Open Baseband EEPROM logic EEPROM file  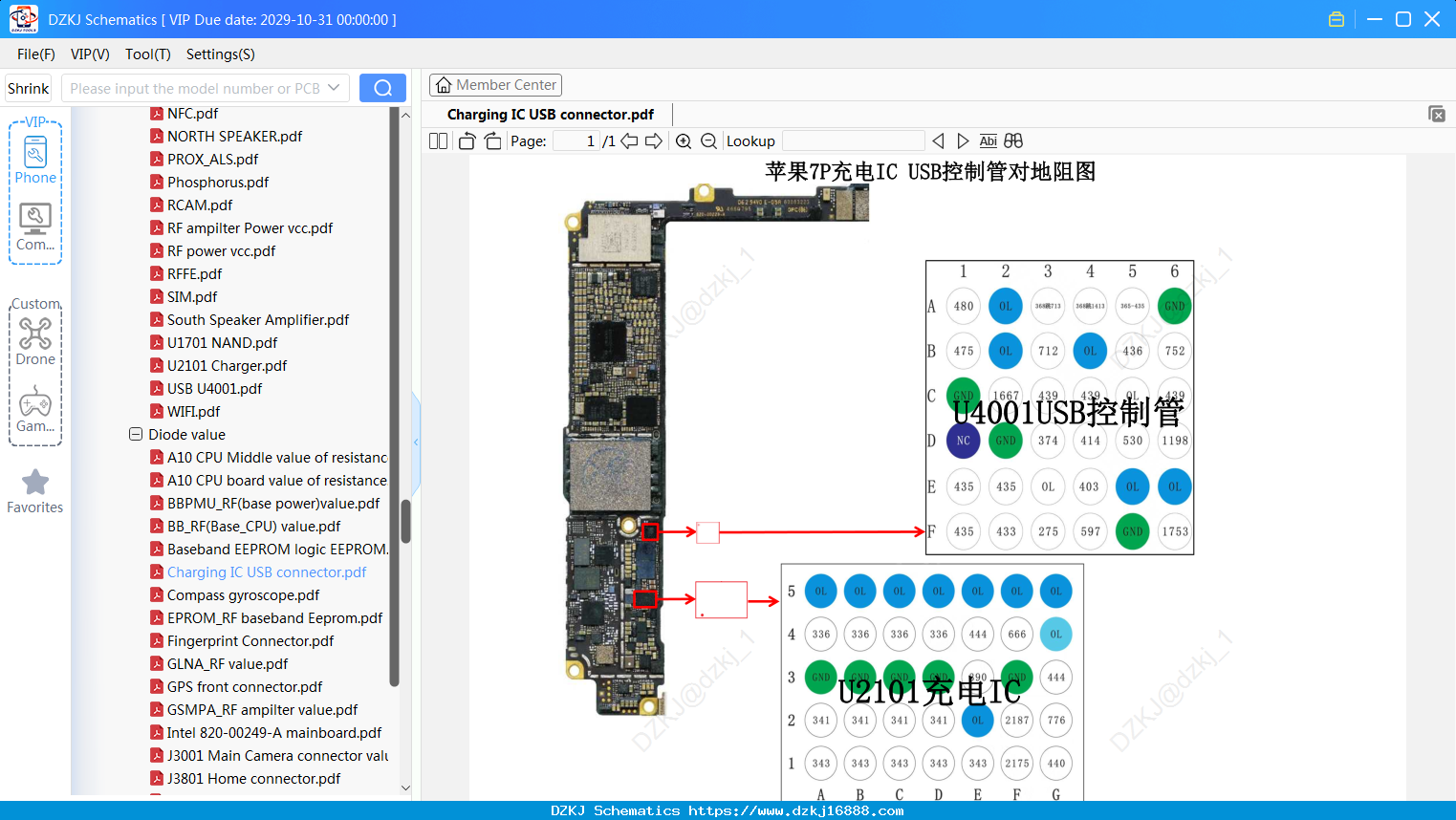pyautogui.click(x=269, y=550)
